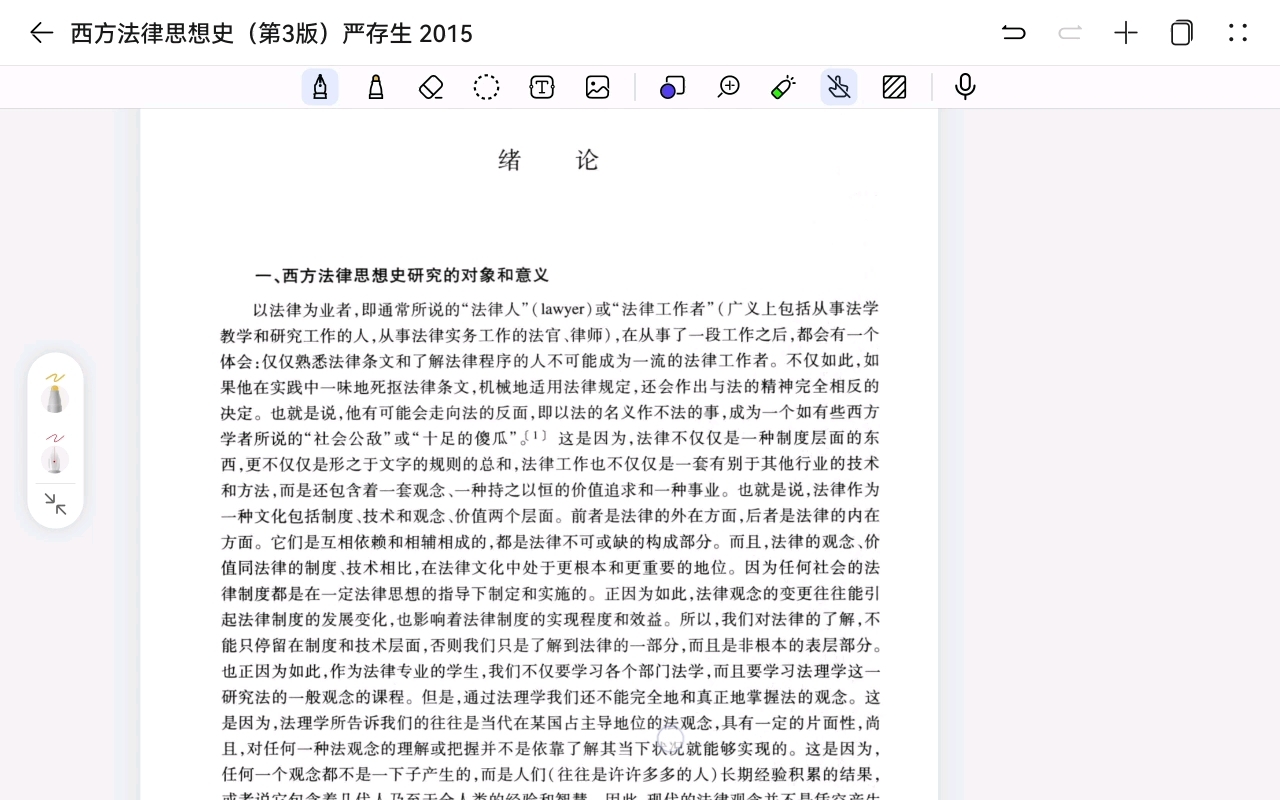The image size is (1280, 800).
Task: Tap the footnote marker [1]
Action: (538, 435)
